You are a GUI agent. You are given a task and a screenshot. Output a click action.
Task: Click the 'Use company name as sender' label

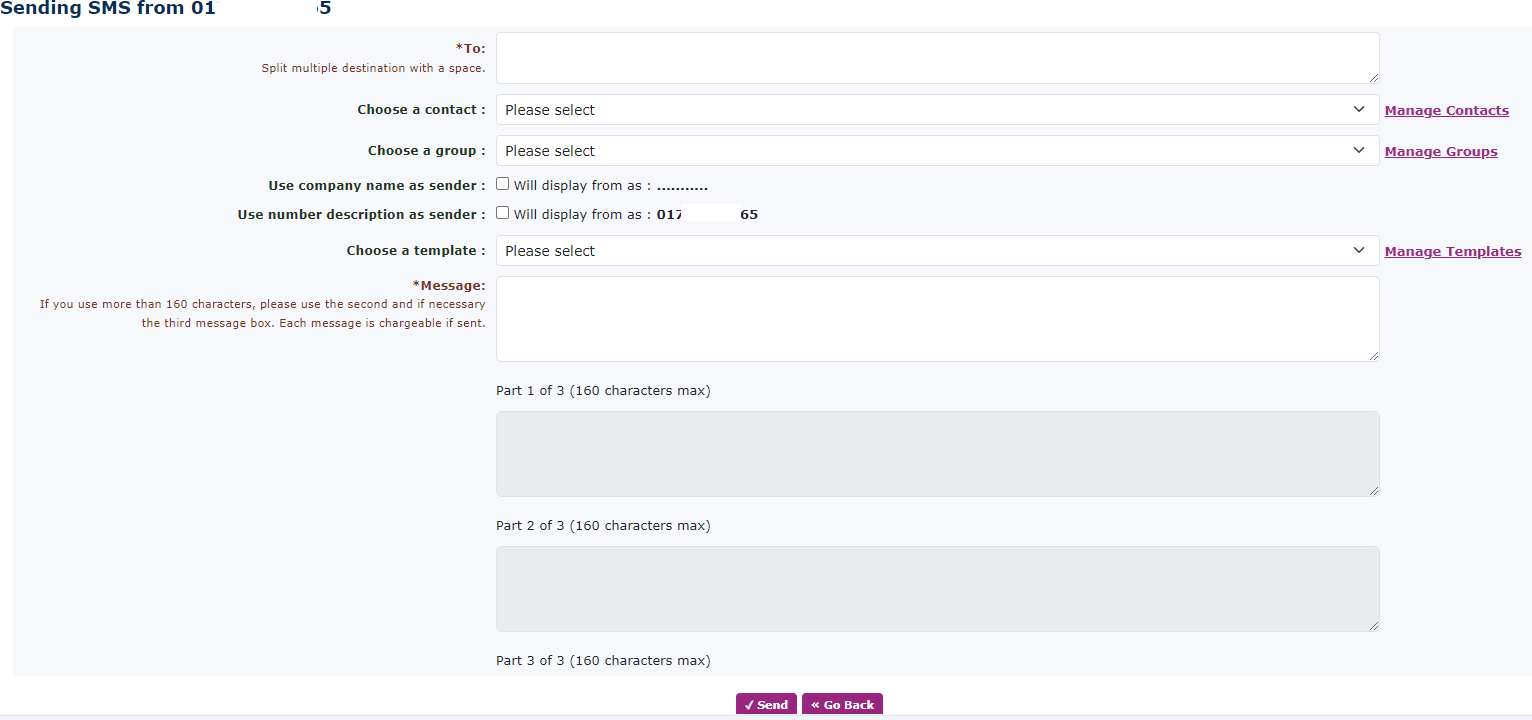377,186
